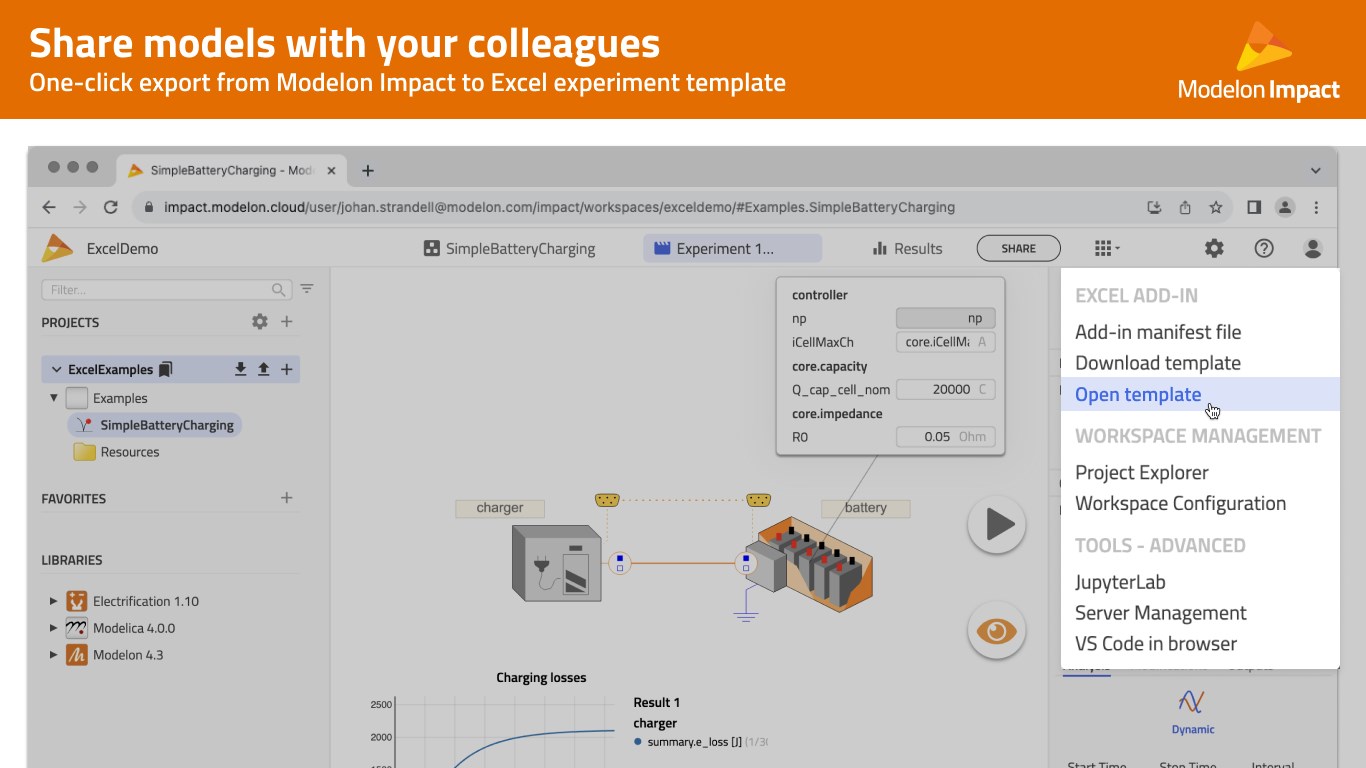Reload the page with the refresh icon
The image size is (1366, 768).
(111, 208)
